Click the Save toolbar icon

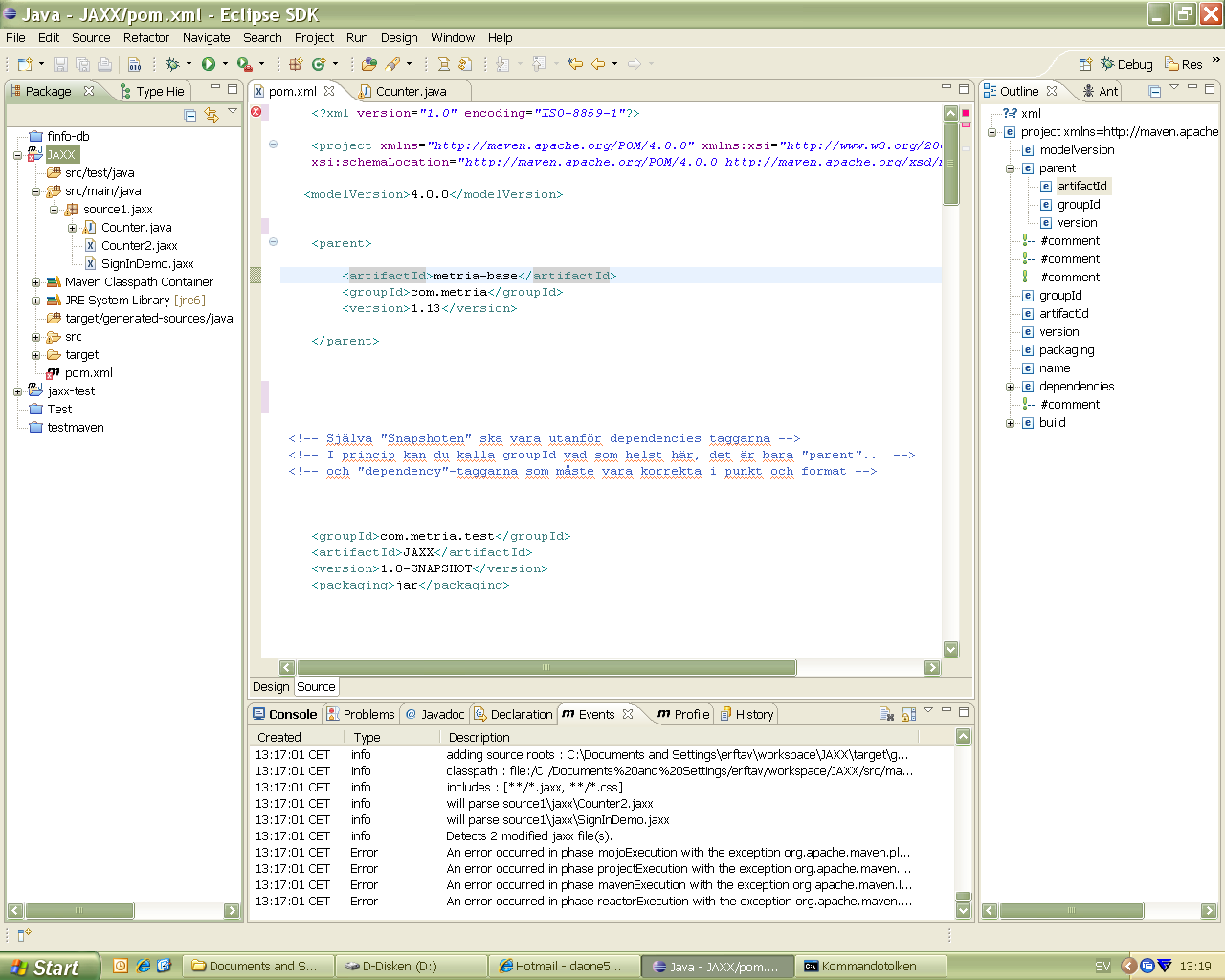[60, 64]
